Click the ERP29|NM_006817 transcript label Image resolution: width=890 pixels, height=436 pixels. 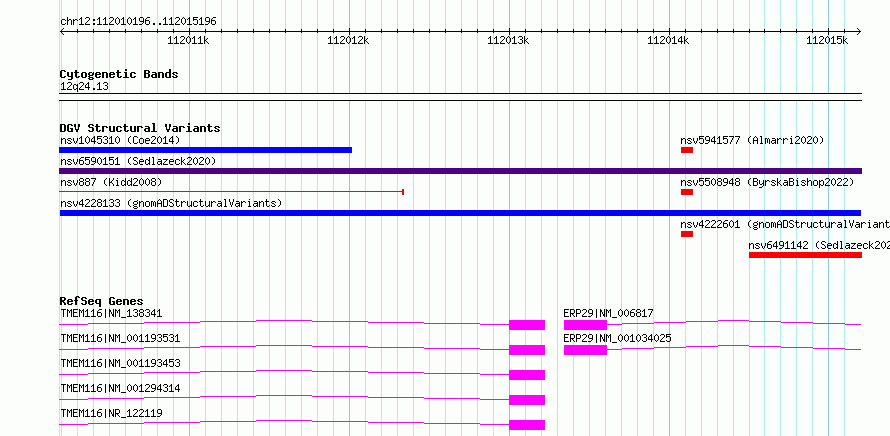pyautogui.click(x=608, y=313)
